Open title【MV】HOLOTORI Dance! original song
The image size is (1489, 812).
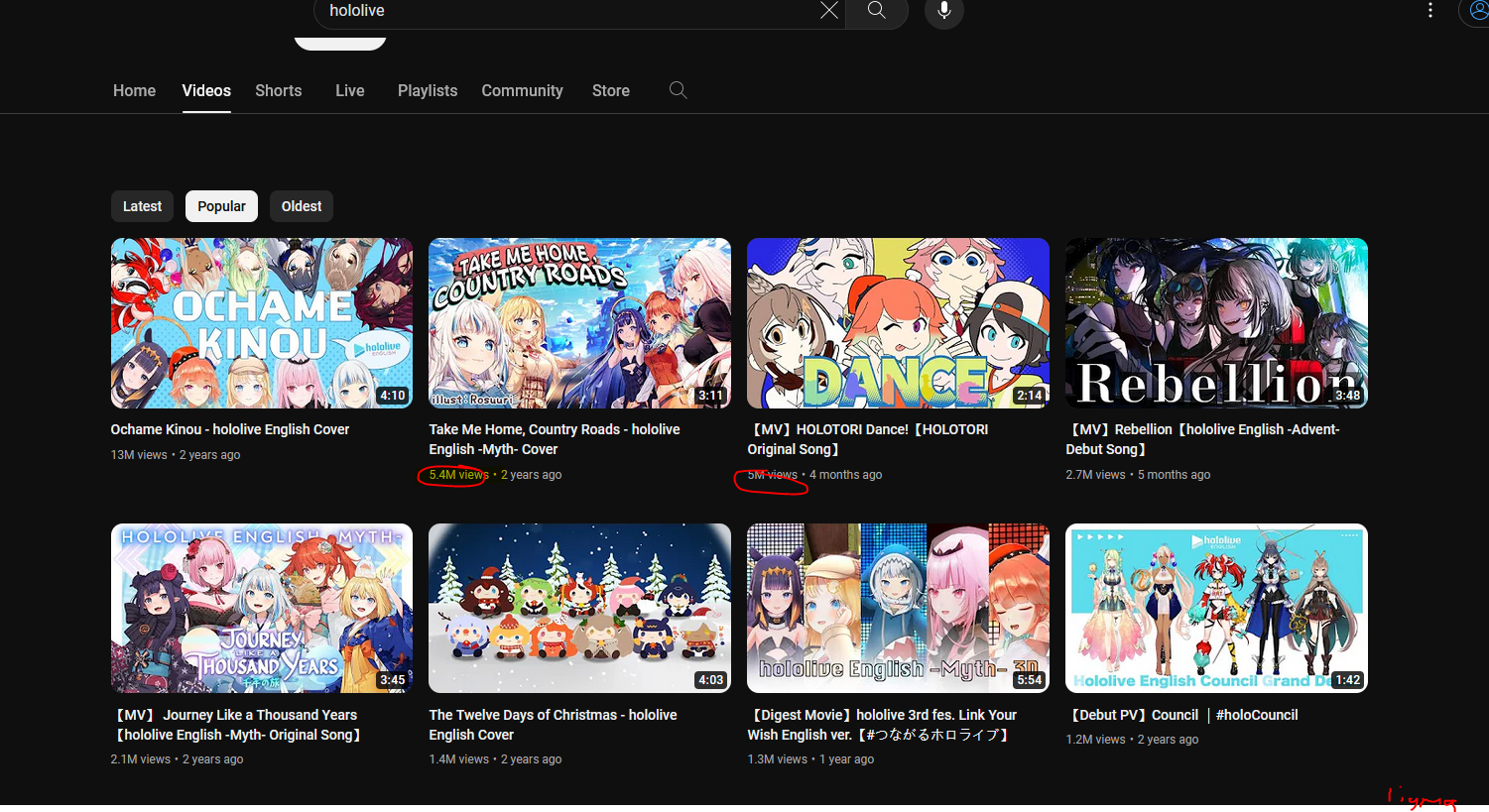[868, 439]
